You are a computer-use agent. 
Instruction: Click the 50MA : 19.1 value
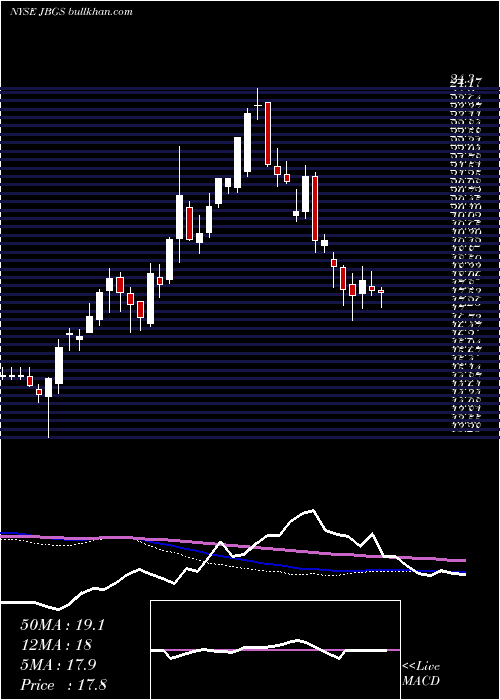62,625
